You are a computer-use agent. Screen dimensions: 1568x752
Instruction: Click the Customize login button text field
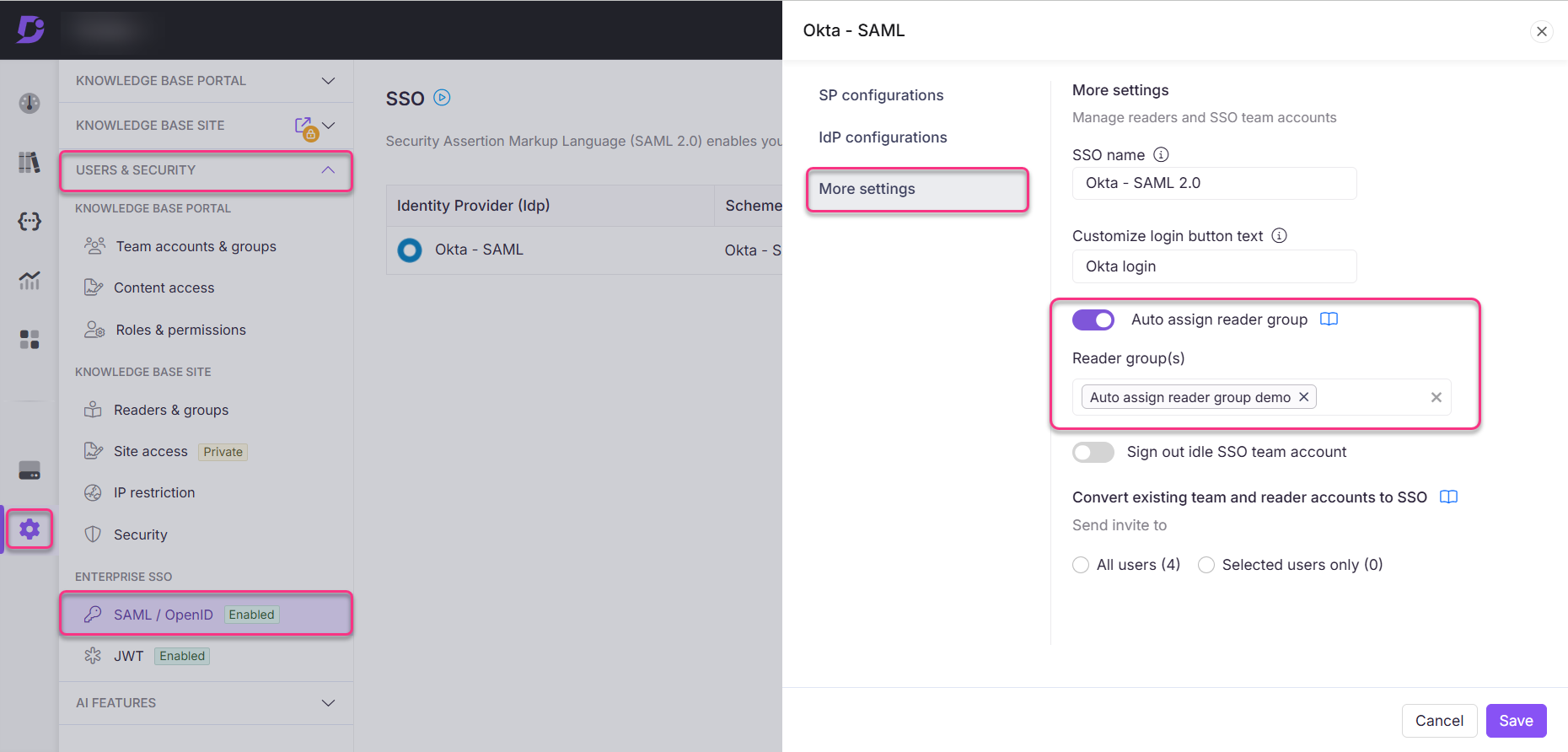[1214, 266]
